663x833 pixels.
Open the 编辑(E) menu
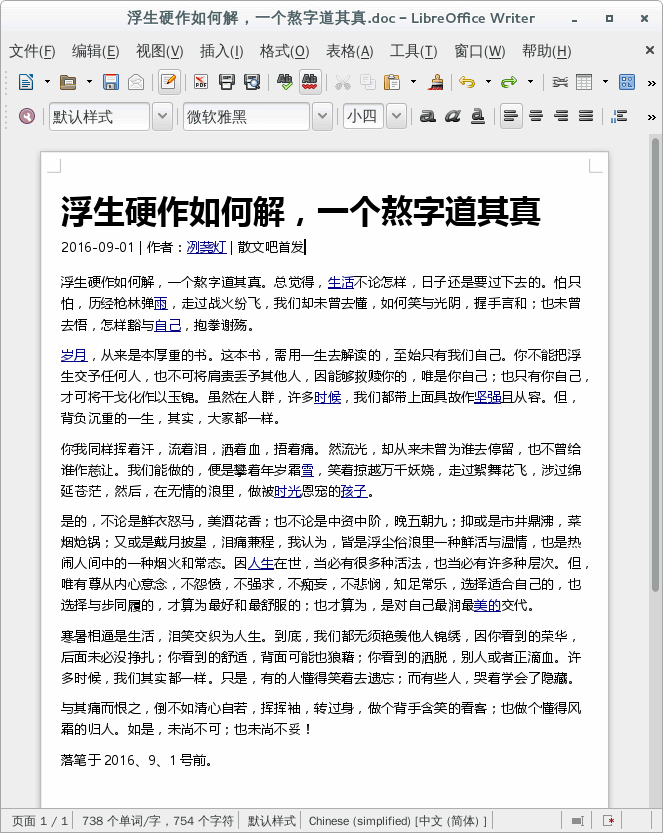(96, 52)
